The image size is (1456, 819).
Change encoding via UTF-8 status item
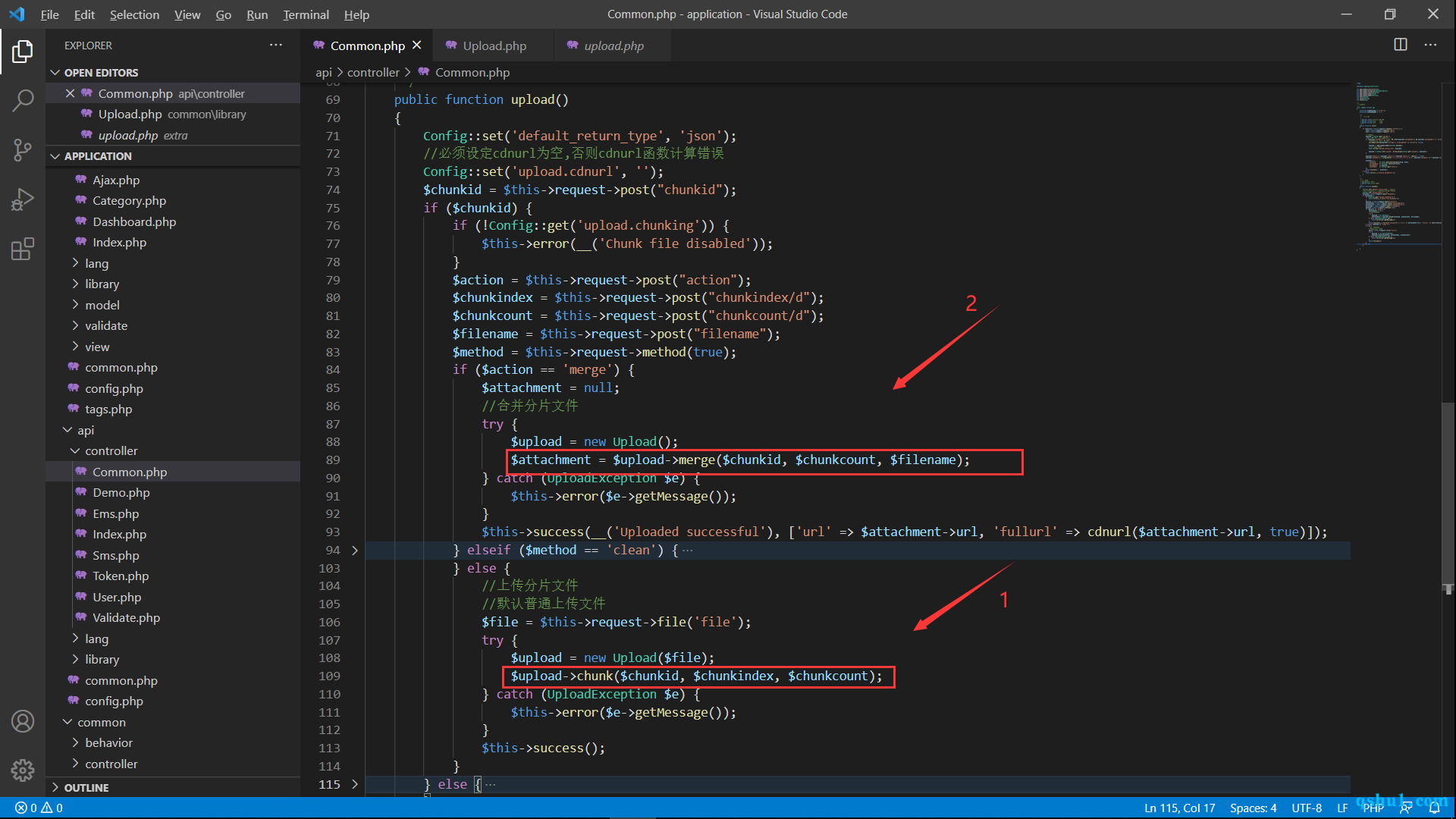(x=1307, y=808)
